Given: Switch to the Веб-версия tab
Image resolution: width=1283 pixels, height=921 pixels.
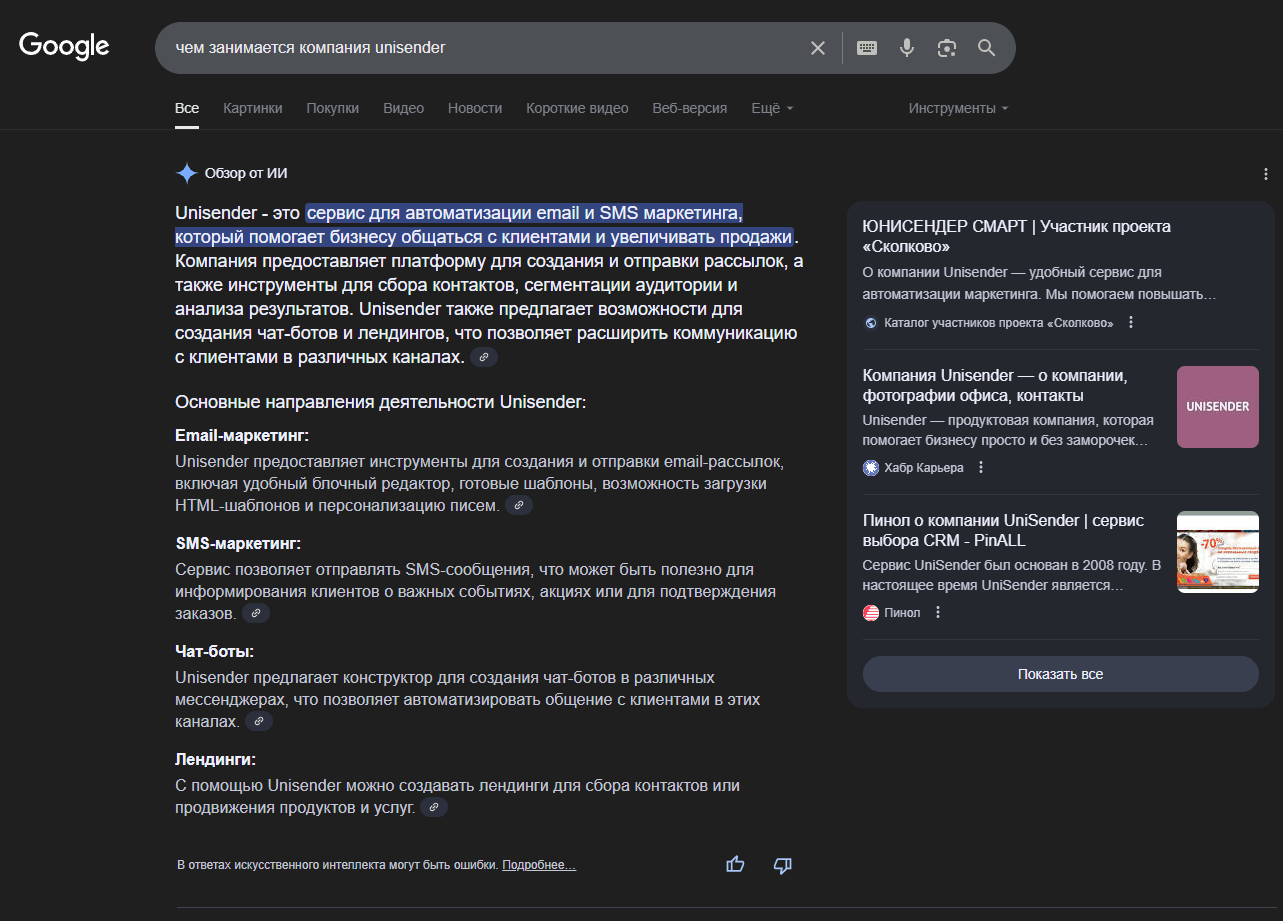Looking at the screenshot, I should 690,108.
